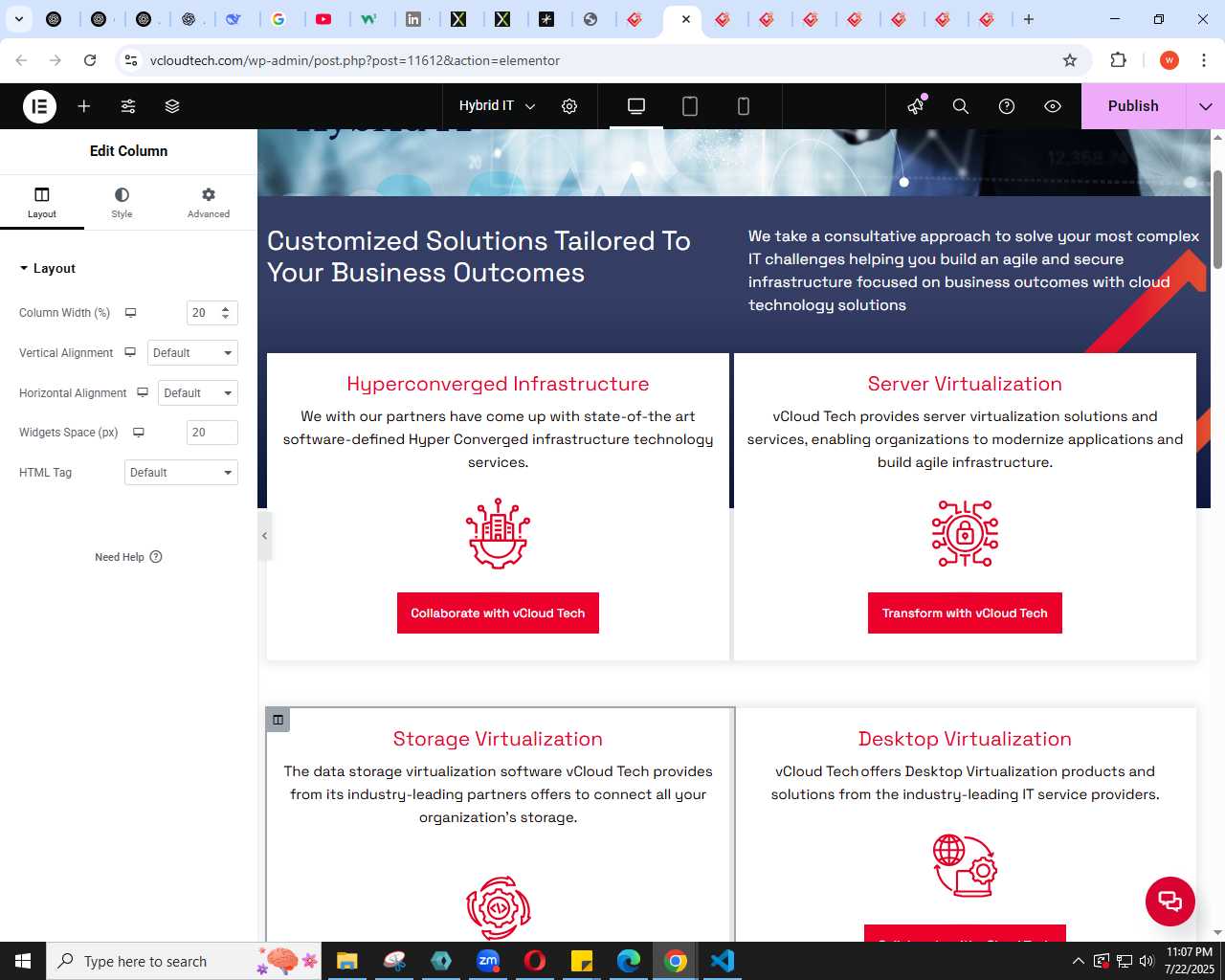Preview changes with the eye icon

click(1053, 106)
